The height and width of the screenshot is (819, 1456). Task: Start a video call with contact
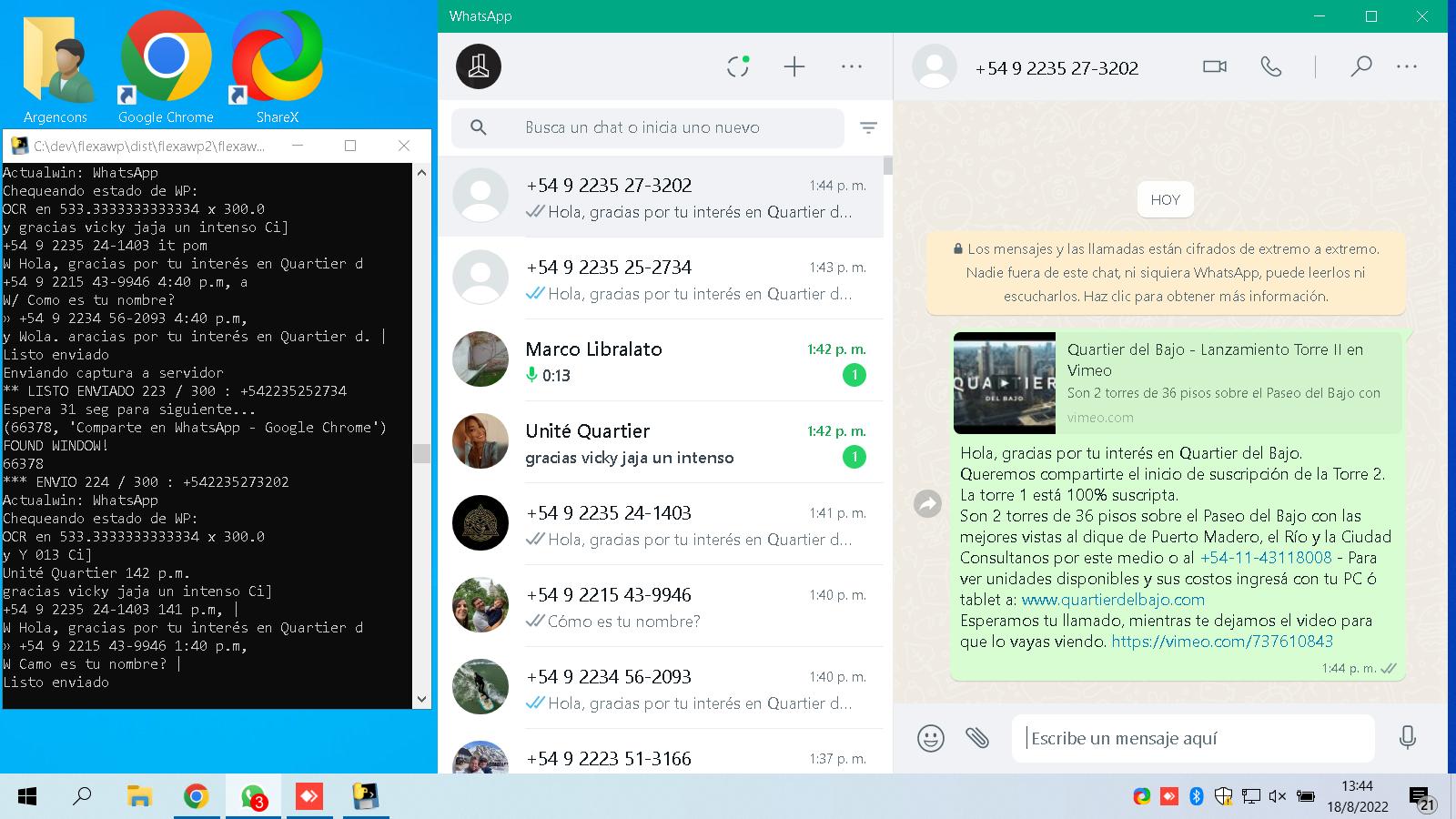click(x=1215, y=66)
